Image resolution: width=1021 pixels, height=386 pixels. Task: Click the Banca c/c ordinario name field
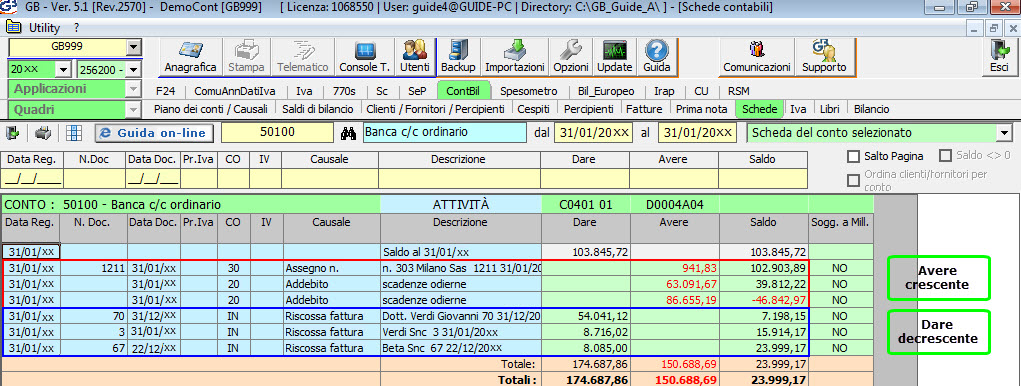pos(444,133)
